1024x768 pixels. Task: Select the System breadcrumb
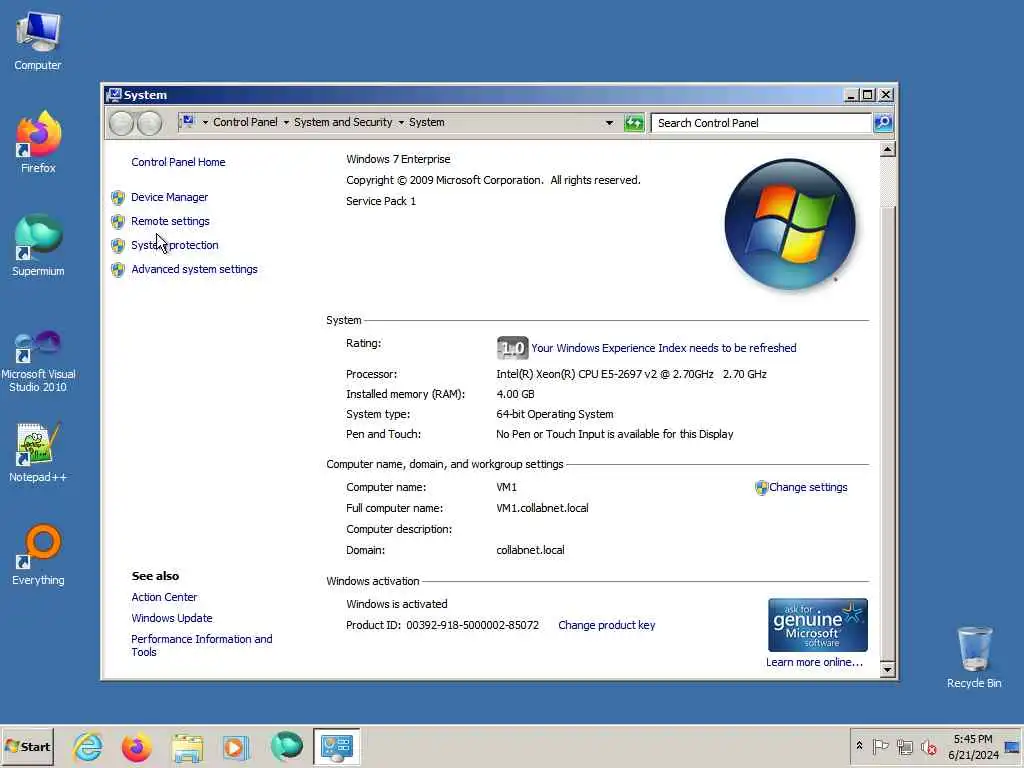click(x=426, y=122)
